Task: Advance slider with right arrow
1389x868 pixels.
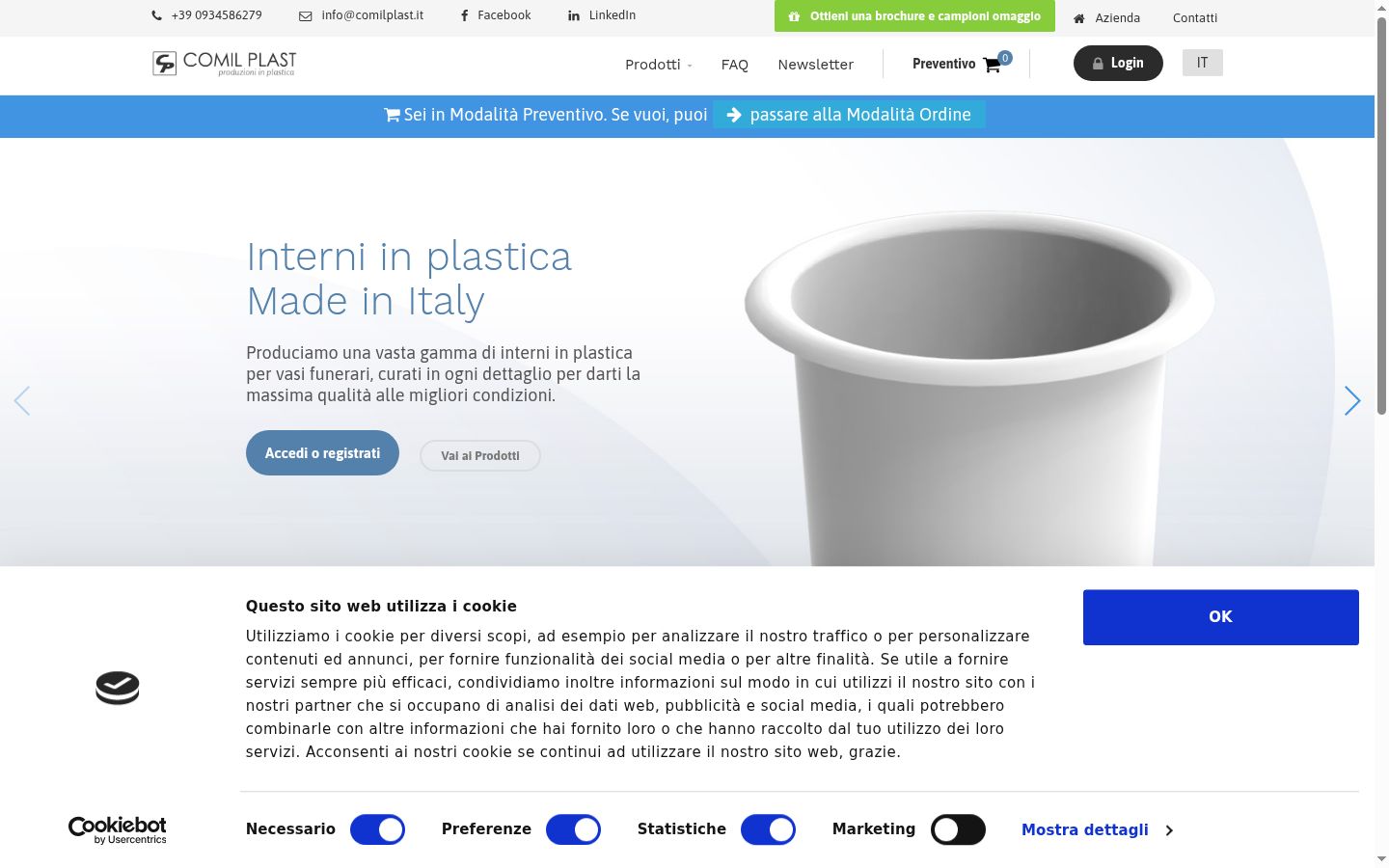Action: point(1352,400)
